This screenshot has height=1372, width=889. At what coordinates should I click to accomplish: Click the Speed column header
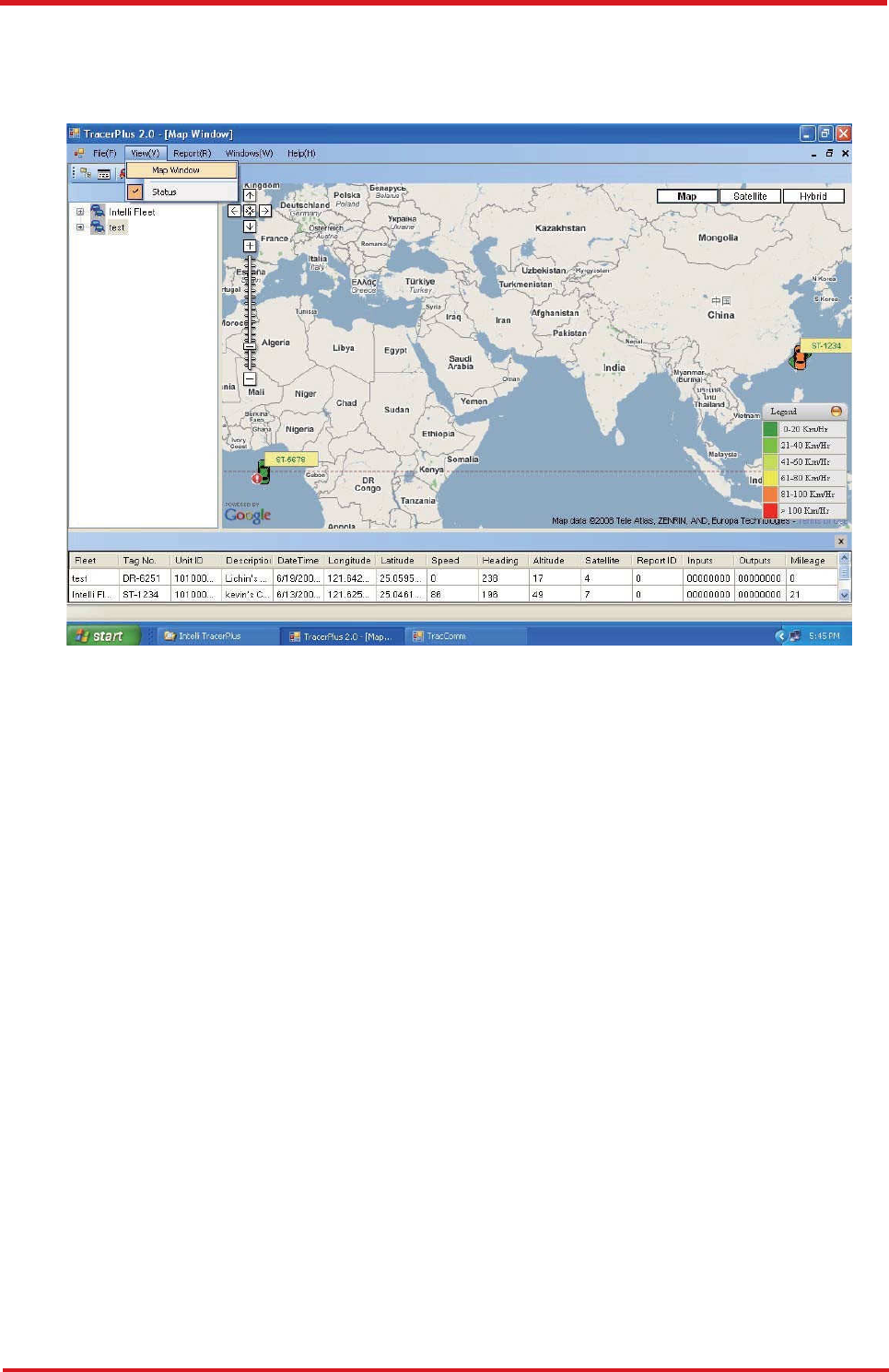coord(452,560)
